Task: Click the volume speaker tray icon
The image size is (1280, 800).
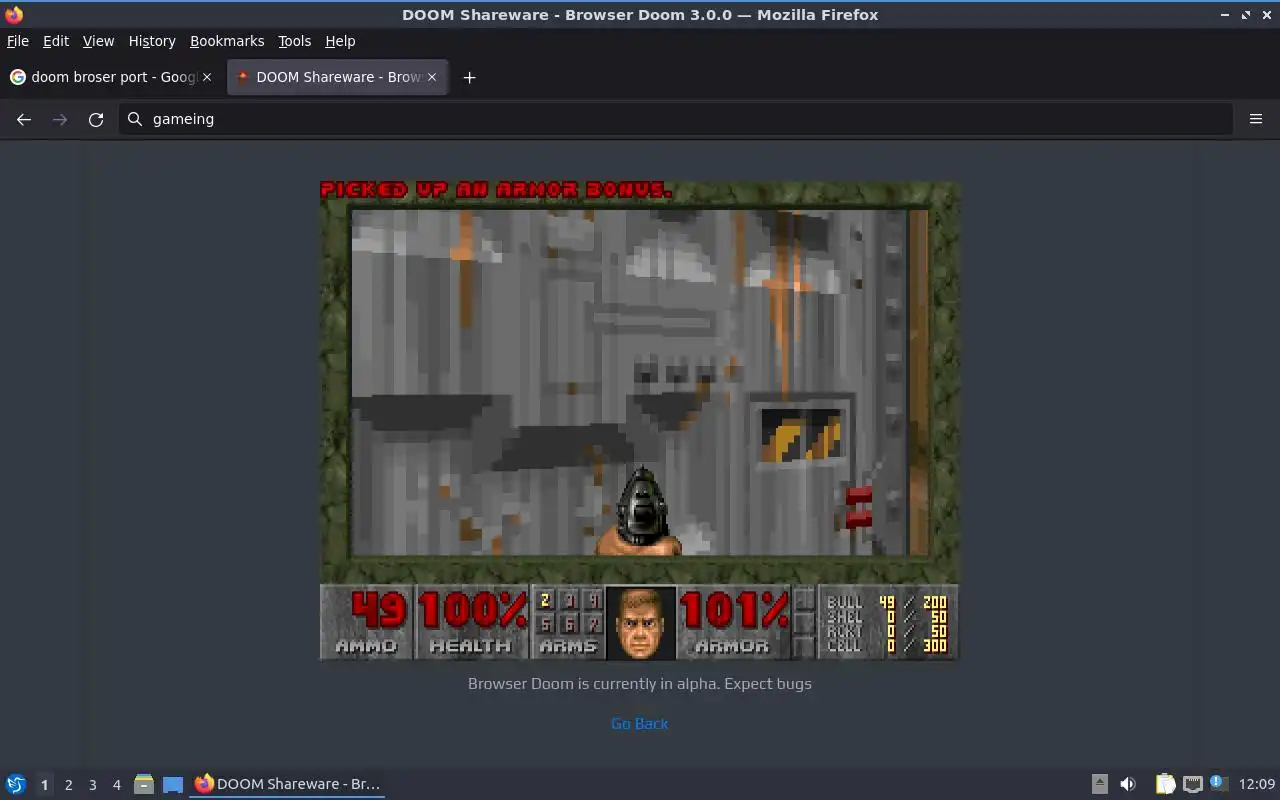Action: (1128, 784)
